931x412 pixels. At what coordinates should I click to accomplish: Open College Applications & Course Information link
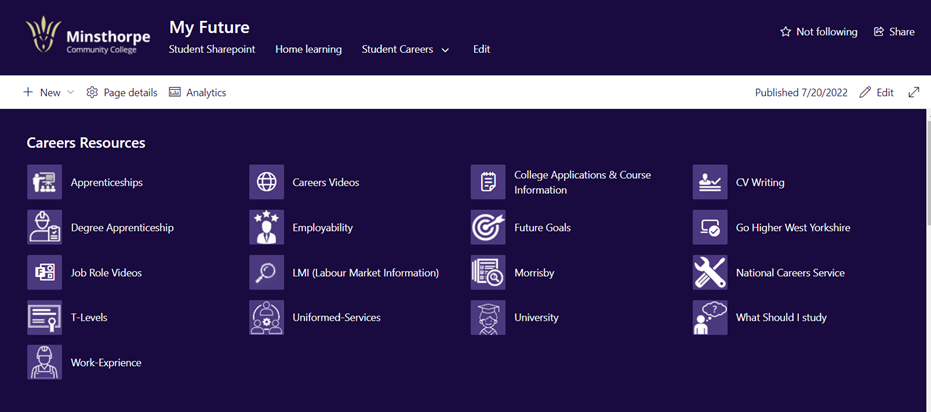(x=582, y=182)
